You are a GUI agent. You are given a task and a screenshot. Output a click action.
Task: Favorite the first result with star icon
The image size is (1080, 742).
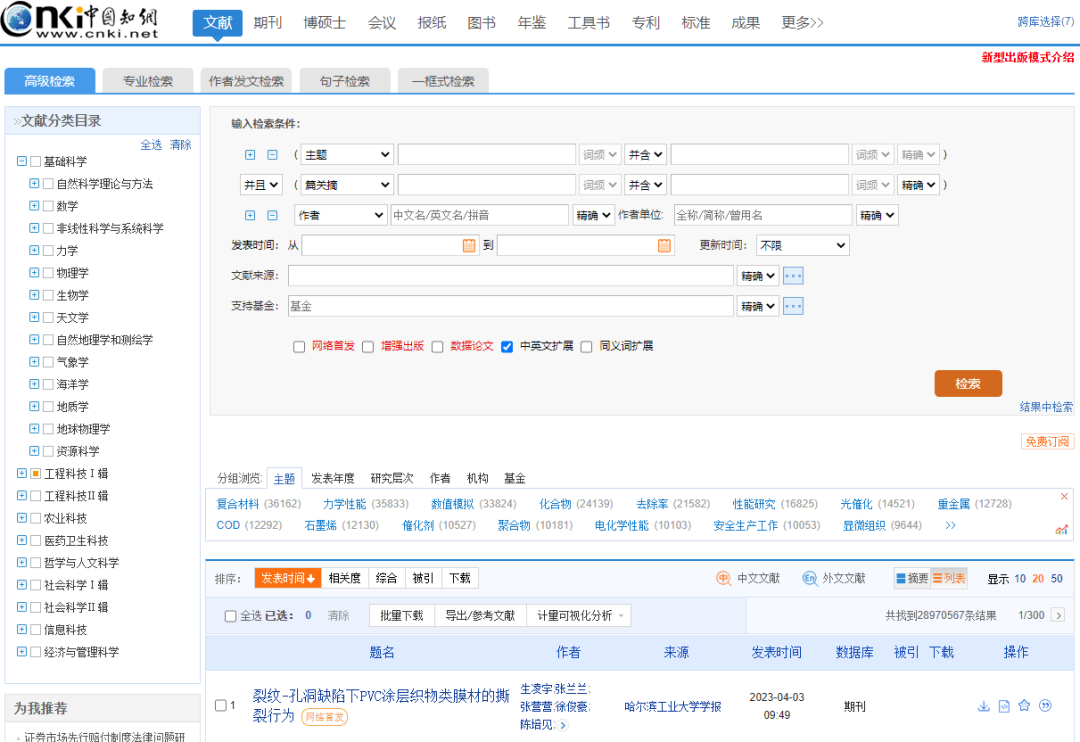pyautogui.click(x=1024, y=706)
